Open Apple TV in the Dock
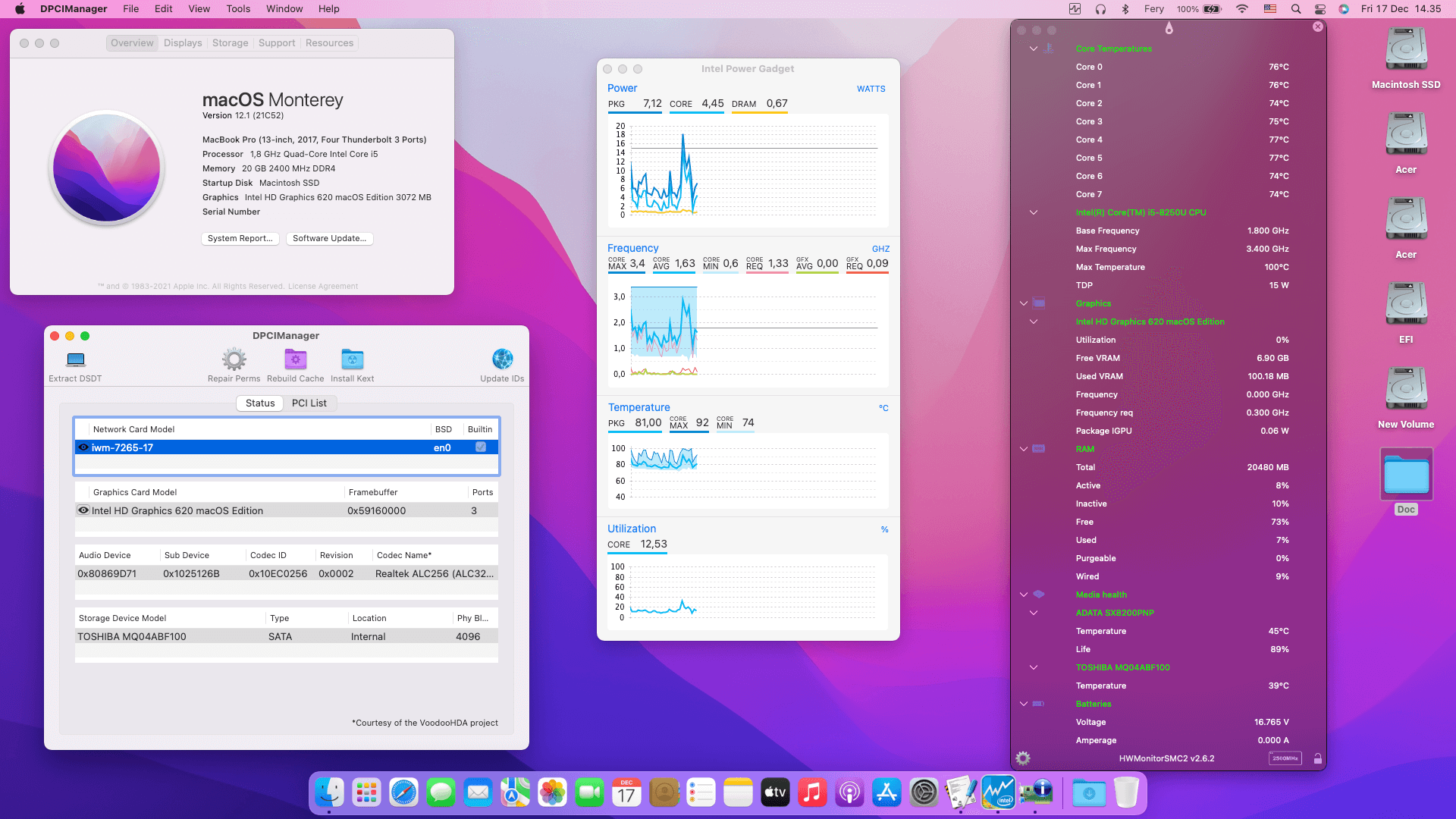The image size is (1456, 819). pyautogui.click(x=775, y=793)
